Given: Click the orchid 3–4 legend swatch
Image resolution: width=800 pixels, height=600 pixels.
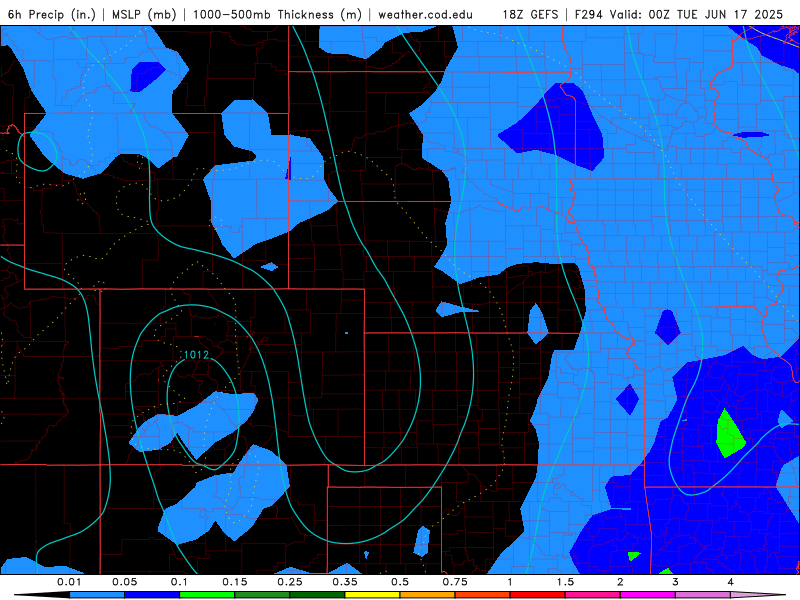Looking at the screenshot, I should pyautogui.click(x=703, y=595).
